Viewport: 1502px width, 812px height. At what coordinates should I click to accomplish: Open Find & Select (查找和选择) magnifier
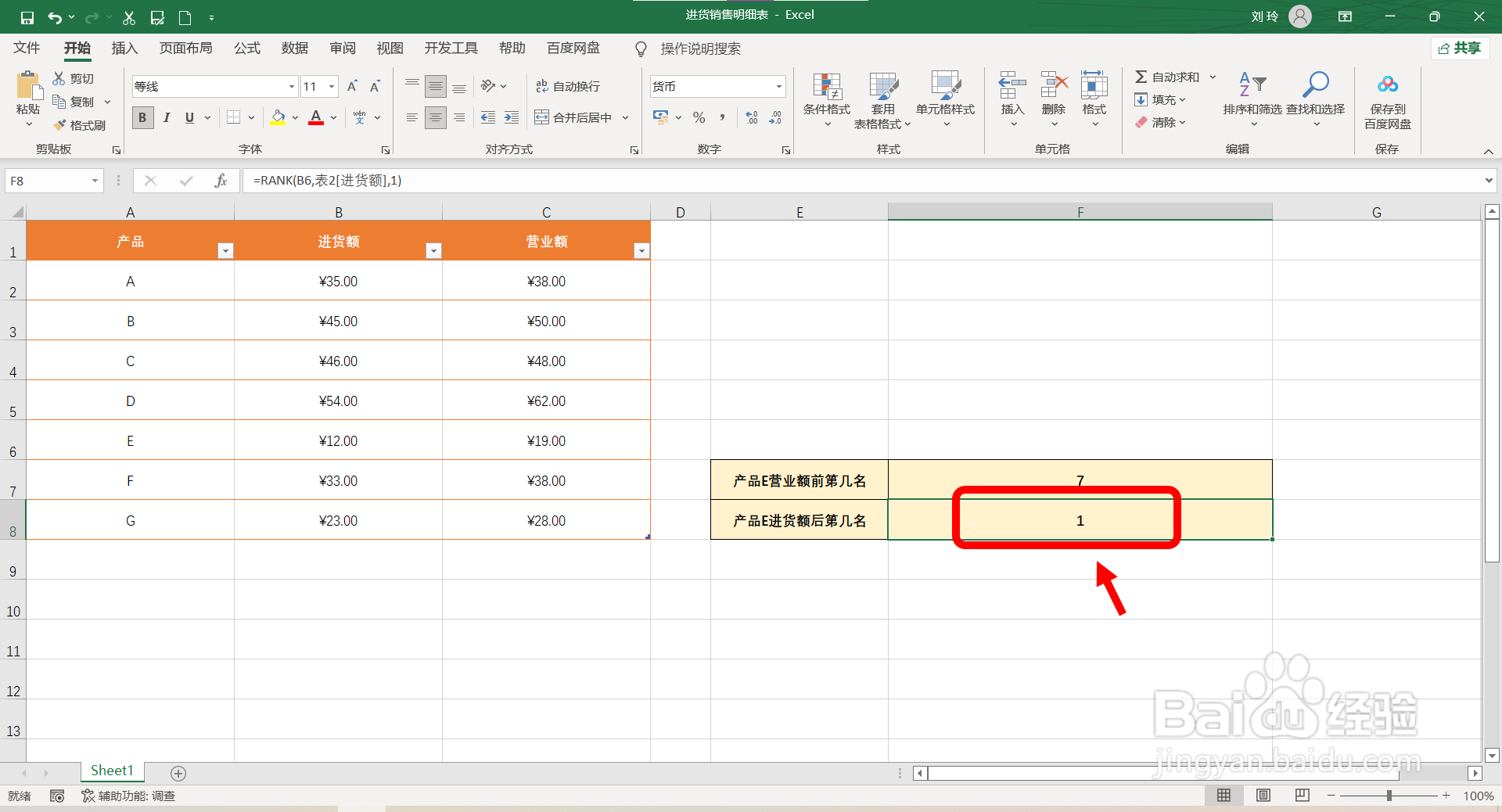(x=1315, y=99)
